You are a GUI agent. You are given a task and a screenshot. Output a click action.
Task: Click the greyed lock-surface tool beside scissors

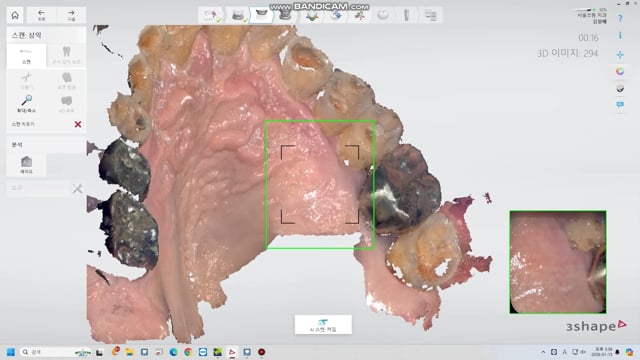tap(66, 80)
